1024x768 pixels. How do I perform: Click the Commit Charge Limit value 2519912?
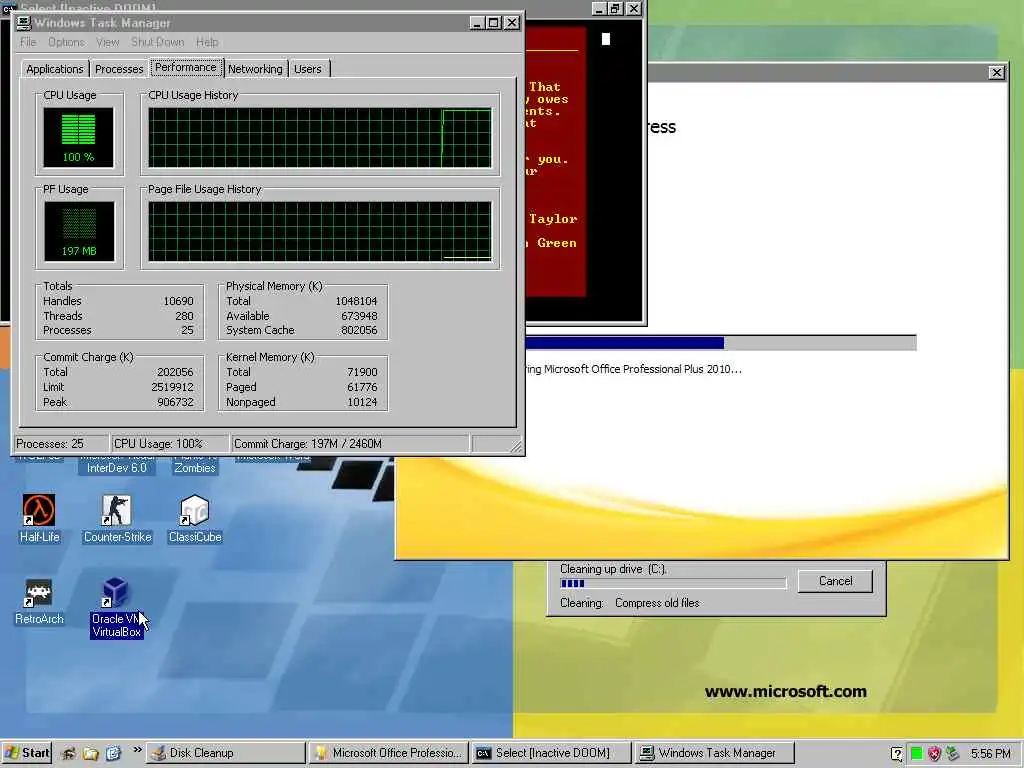(172, 387)
